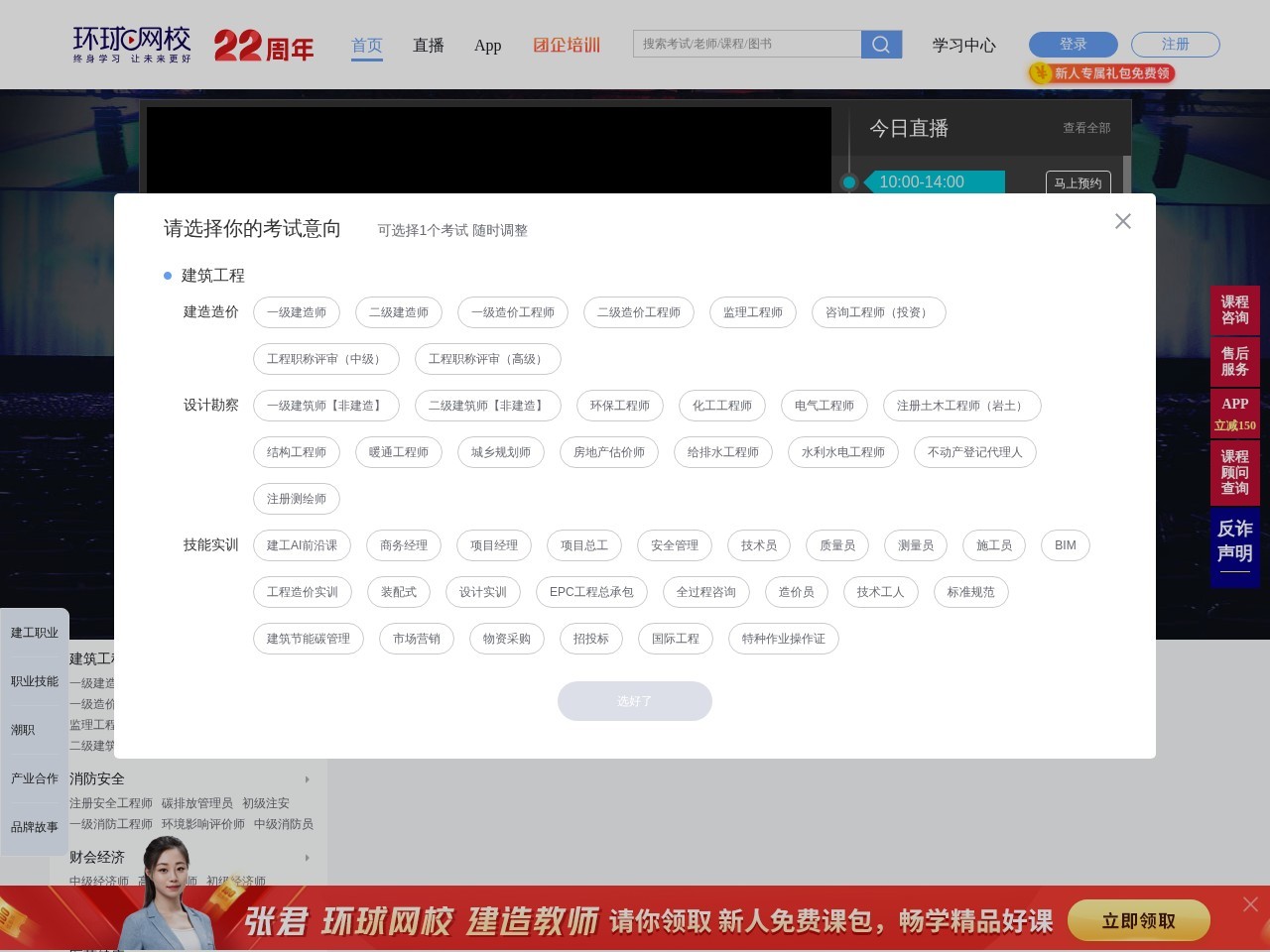Open the 团企培训 menu item
This screenshot has width=1270, height=952.
567,45
